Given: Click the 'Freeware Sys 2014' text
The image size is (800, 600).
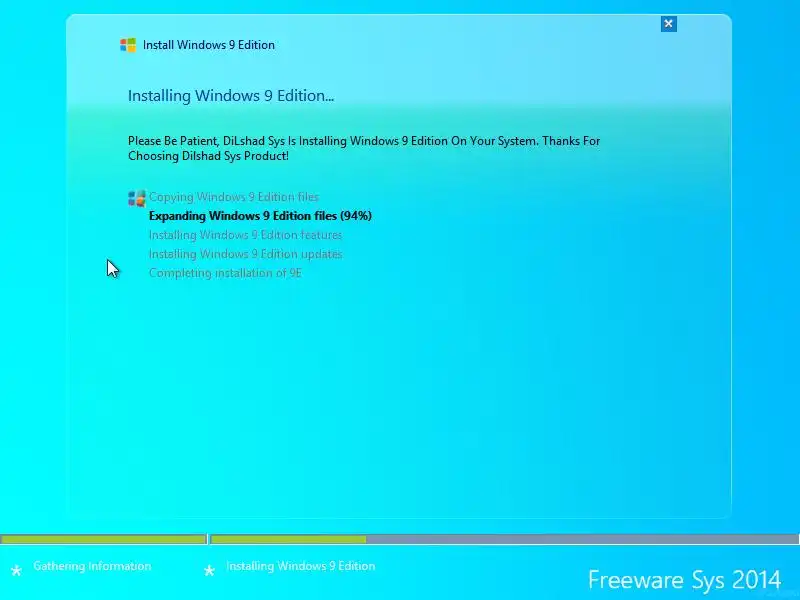Looking at the screenshot, I should pos(684,580).
